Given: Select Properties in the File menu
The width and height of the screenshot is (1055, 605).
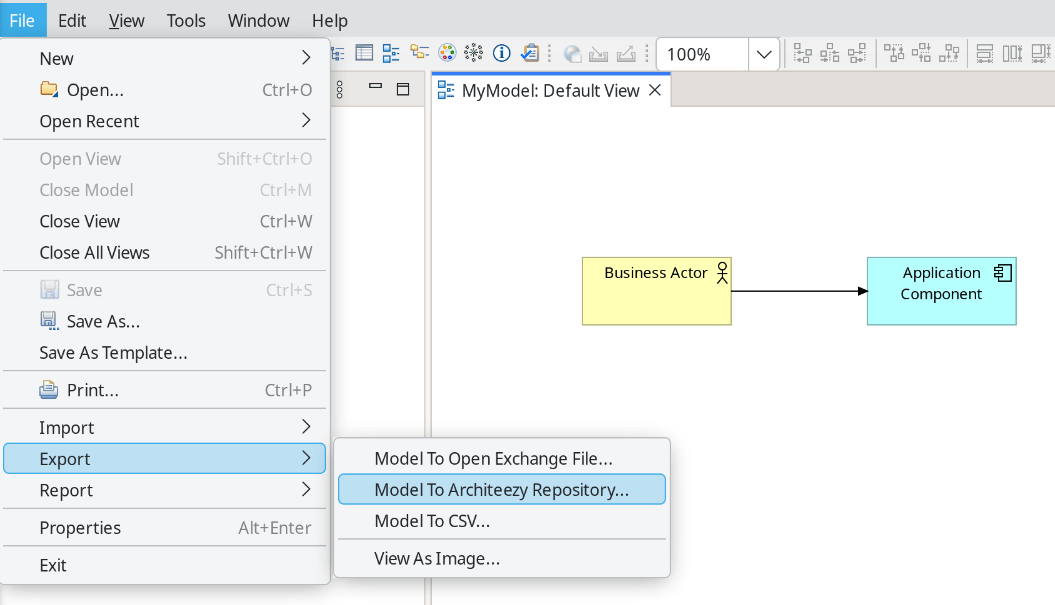Looking at the screenshot, I should click(165, 528).
